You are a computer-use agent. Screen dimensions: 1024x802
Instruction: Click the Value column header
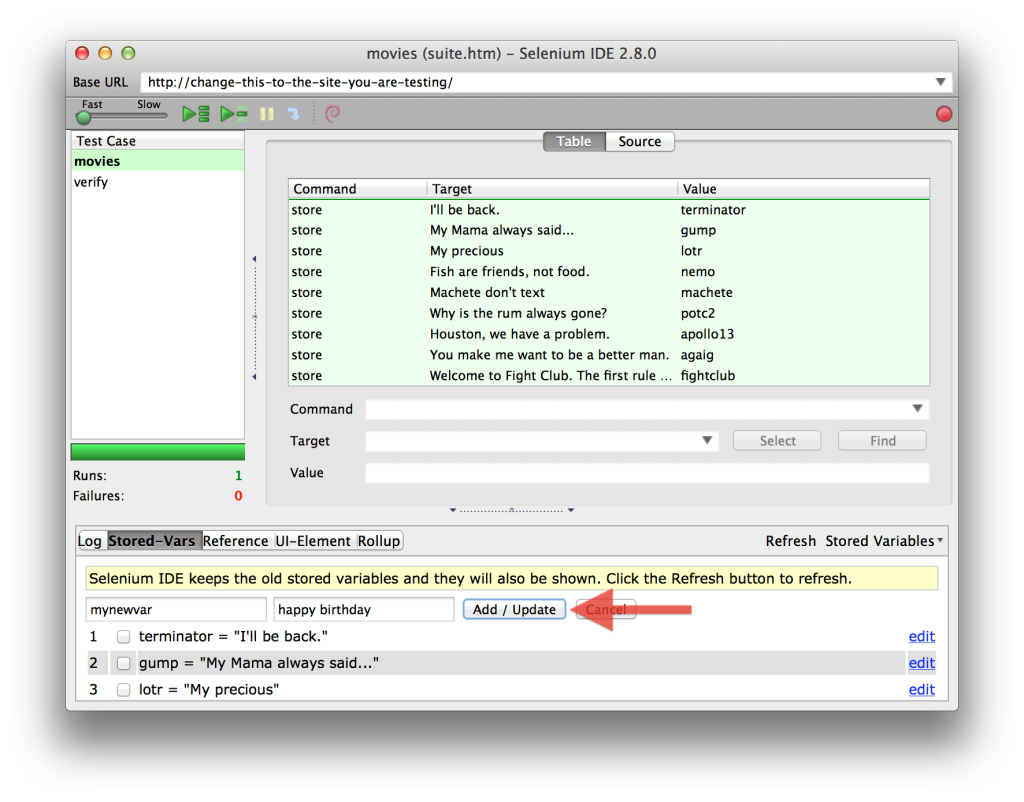[x=803, y=189]
